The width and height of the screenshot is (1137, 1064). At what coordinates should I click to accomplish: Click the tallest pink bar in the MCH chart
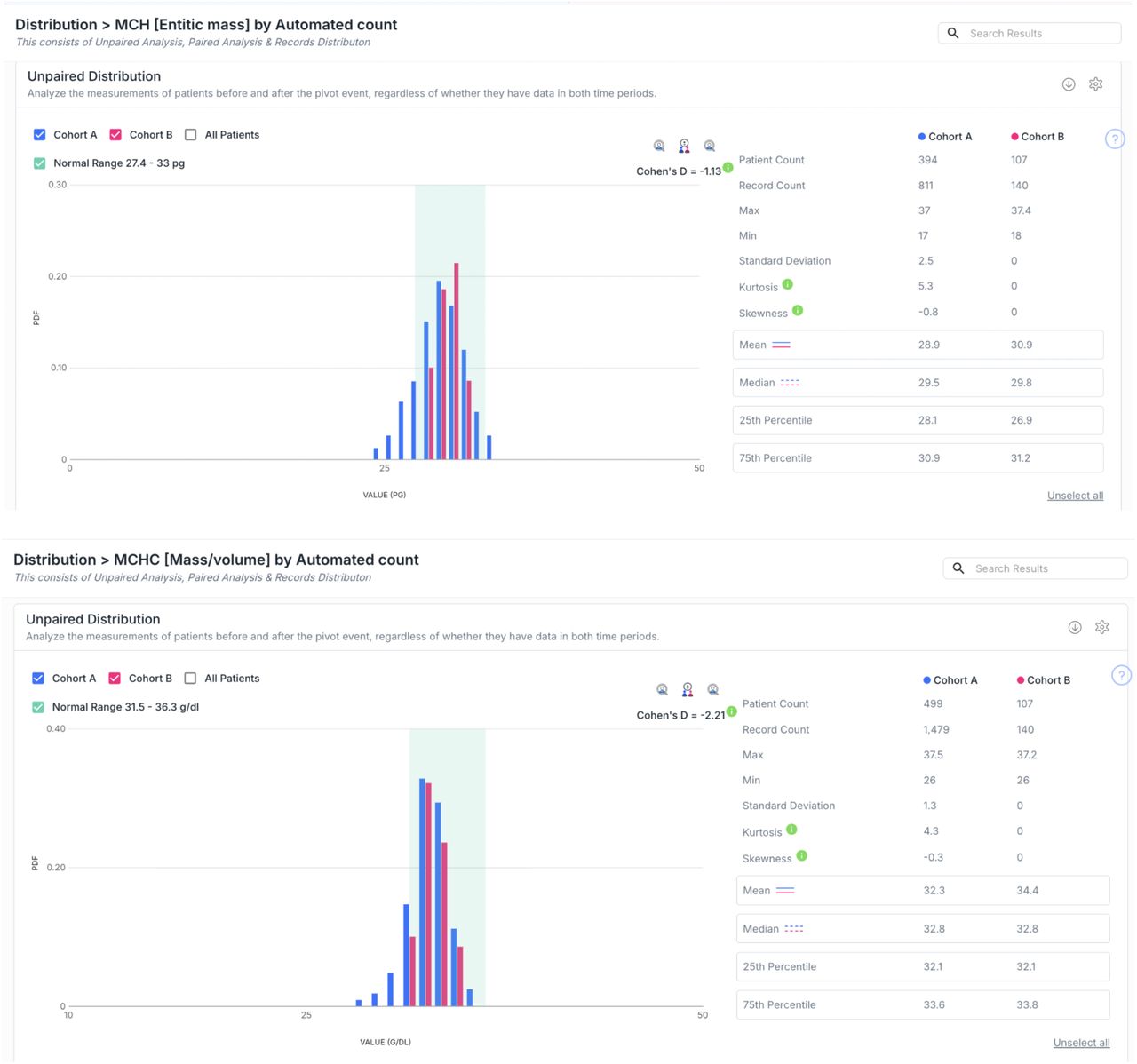(457, 361)
